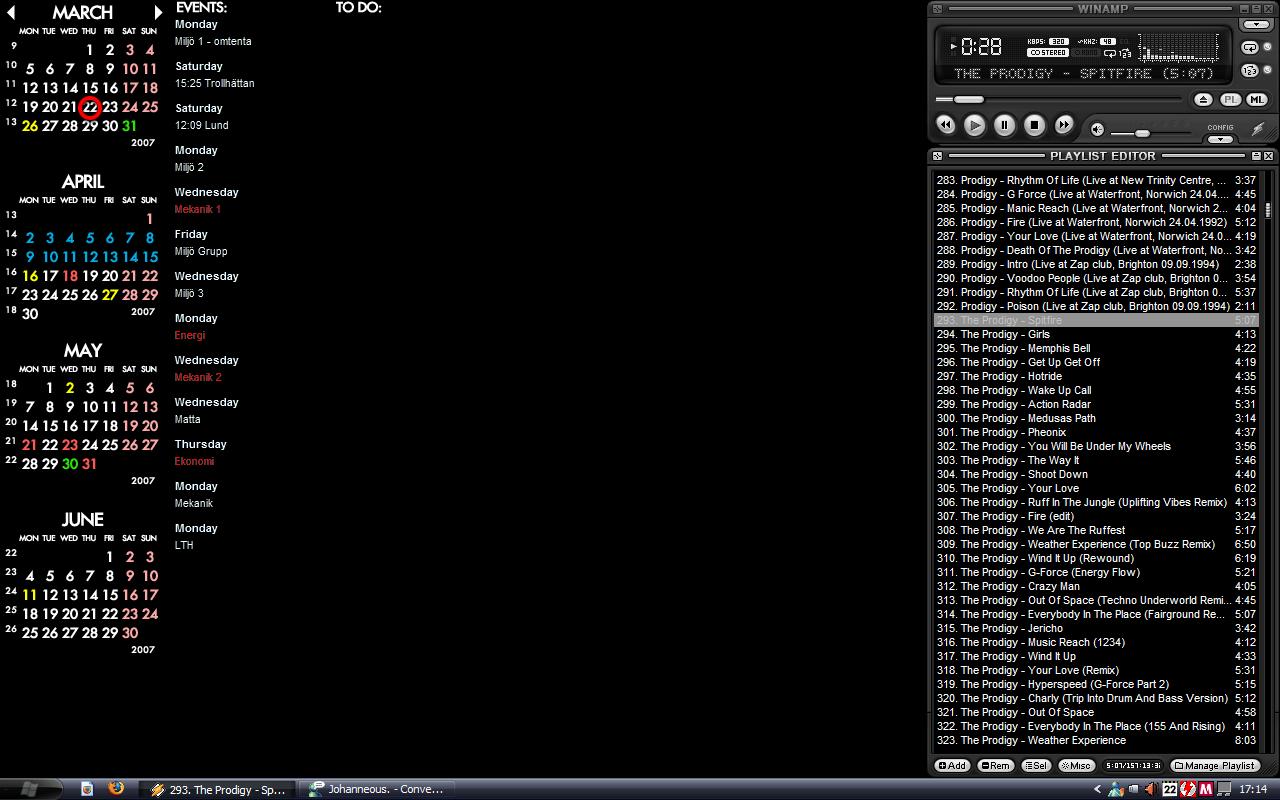Go to next month with right calendar arrow

click(158, 13)
